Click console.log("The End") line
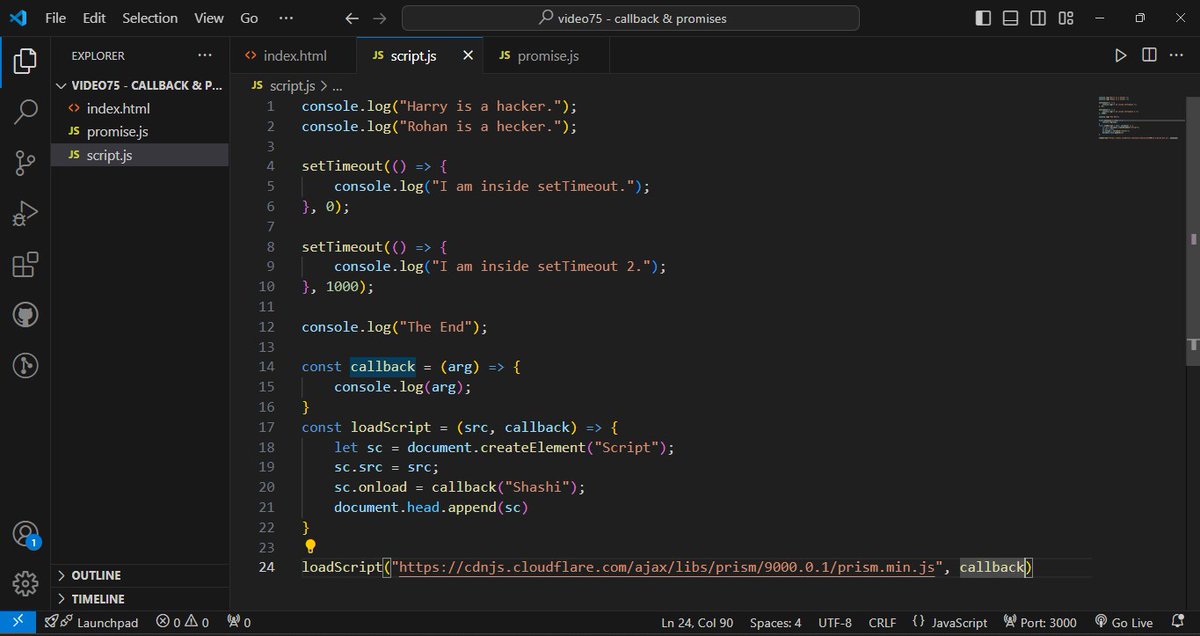Image resolution: width=1200 pixels, height=636 pixels. coord(394,327)
